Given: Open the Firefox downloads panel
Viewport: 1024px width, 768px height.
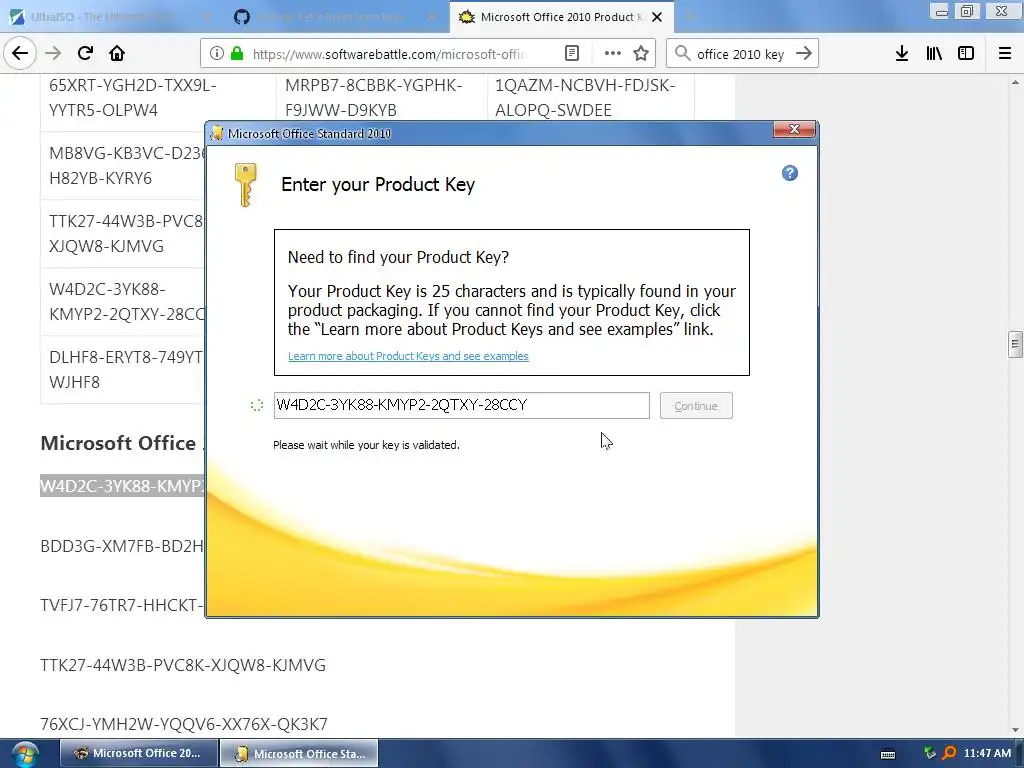Looking at the screenshot, I should pos(902,54).
